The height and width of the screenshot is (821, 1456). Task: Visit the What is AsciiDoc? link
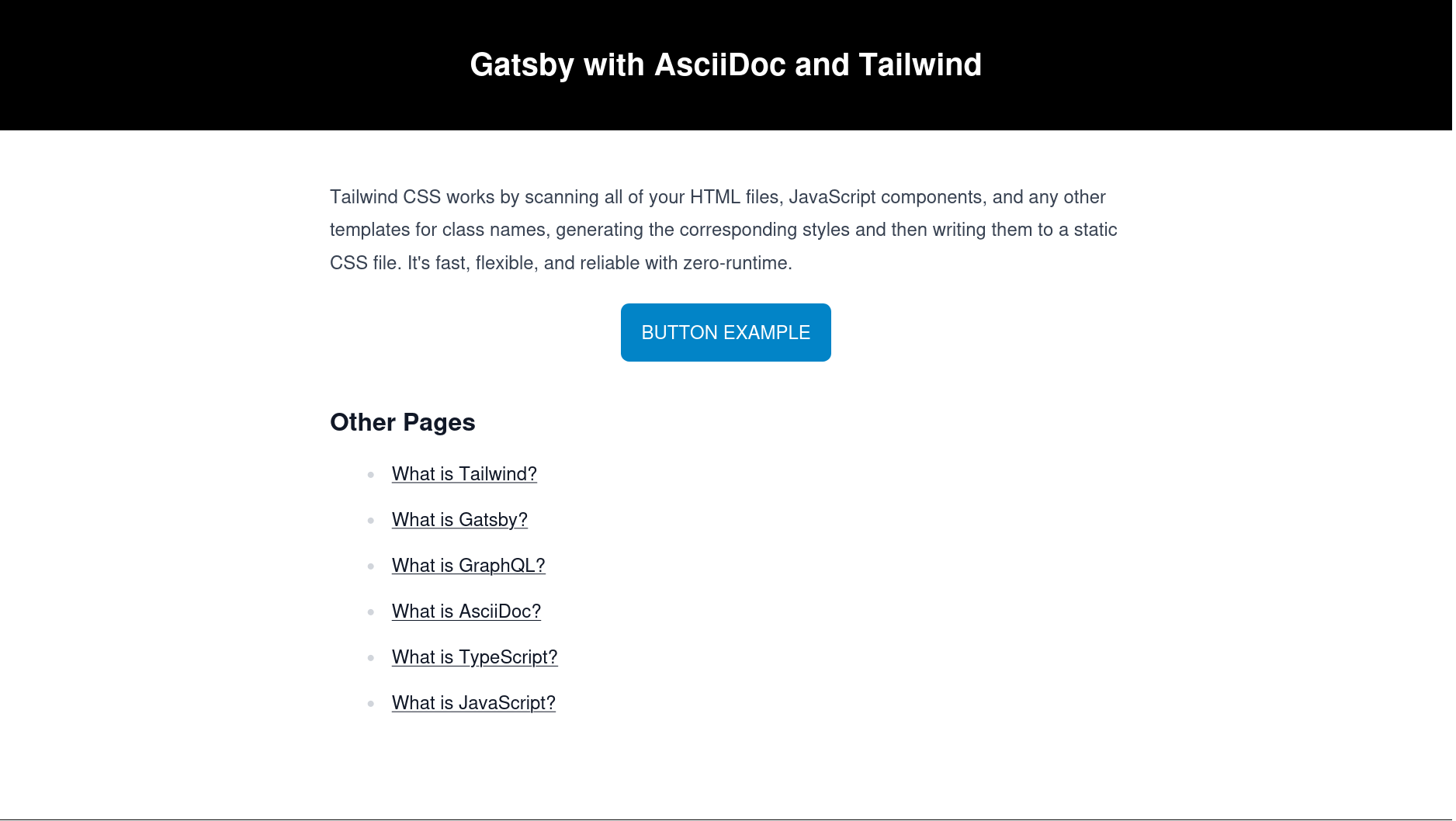(466, 611)
